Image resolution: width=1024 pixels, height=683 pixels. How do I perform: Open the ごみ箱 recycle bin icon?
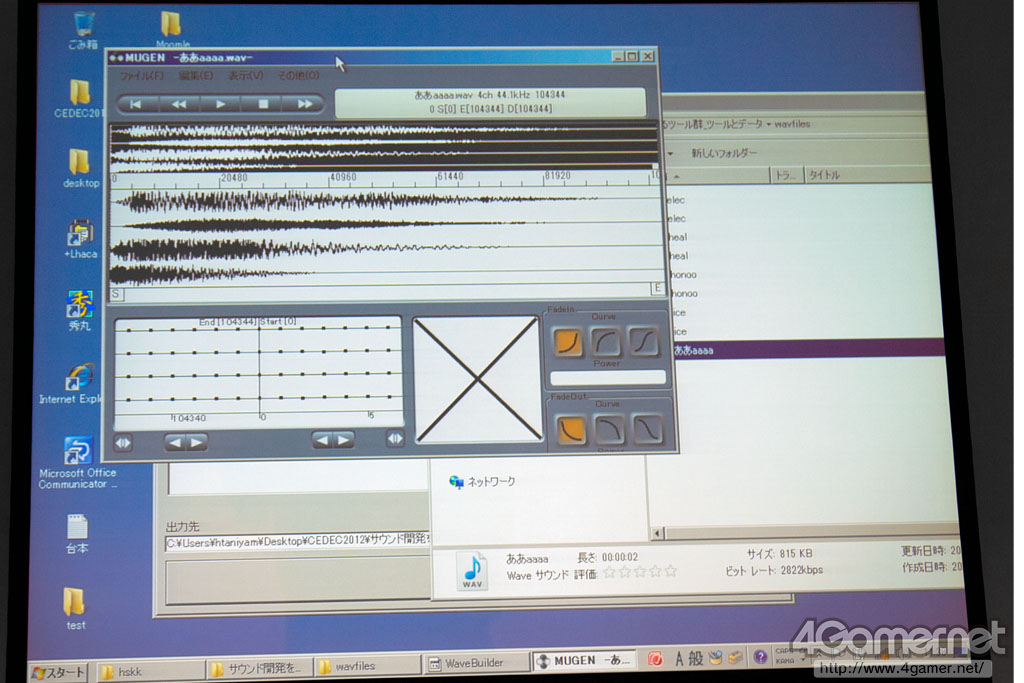click(x=84, y=30)
